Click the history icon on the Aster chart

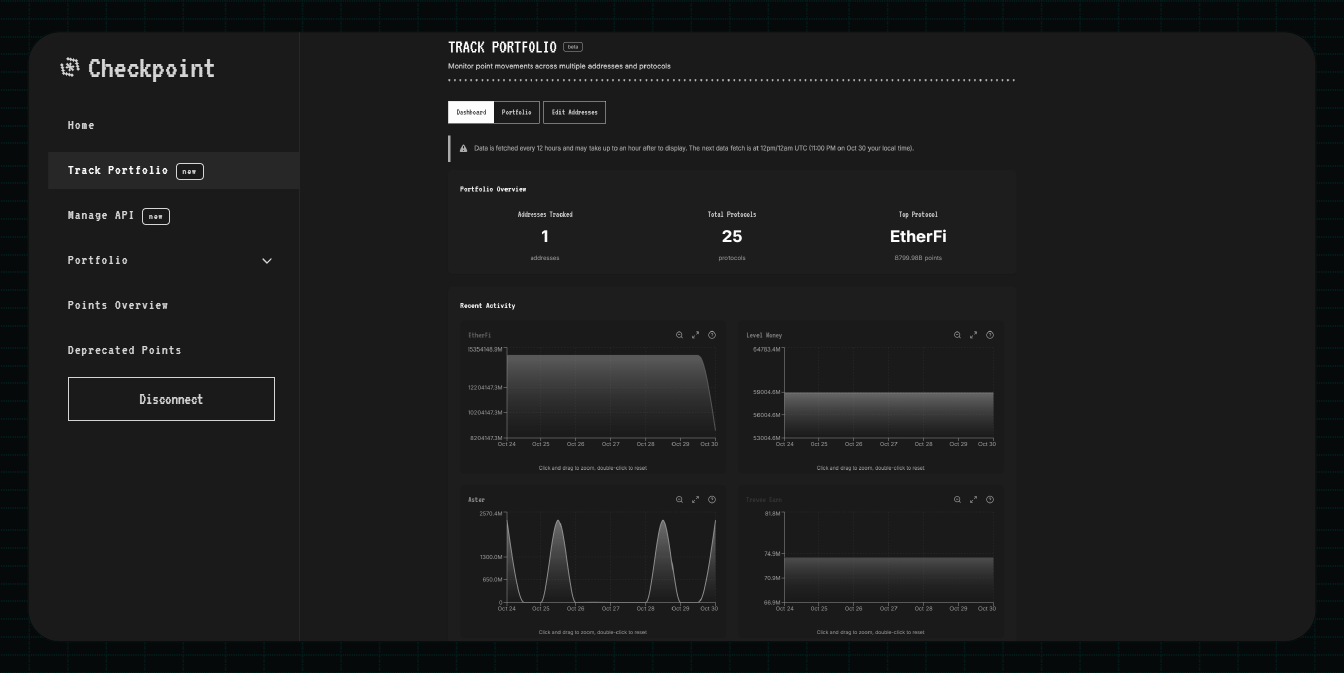coord(712,500)
